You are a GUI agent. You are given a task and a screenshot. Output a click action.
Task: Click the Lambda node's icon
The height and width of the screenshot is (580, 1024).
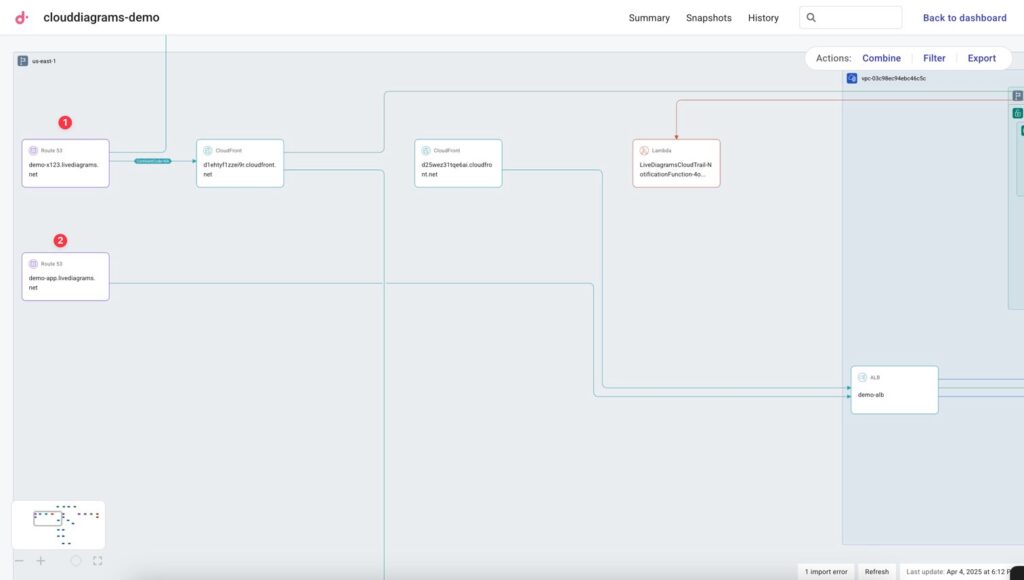click(644, 150)
